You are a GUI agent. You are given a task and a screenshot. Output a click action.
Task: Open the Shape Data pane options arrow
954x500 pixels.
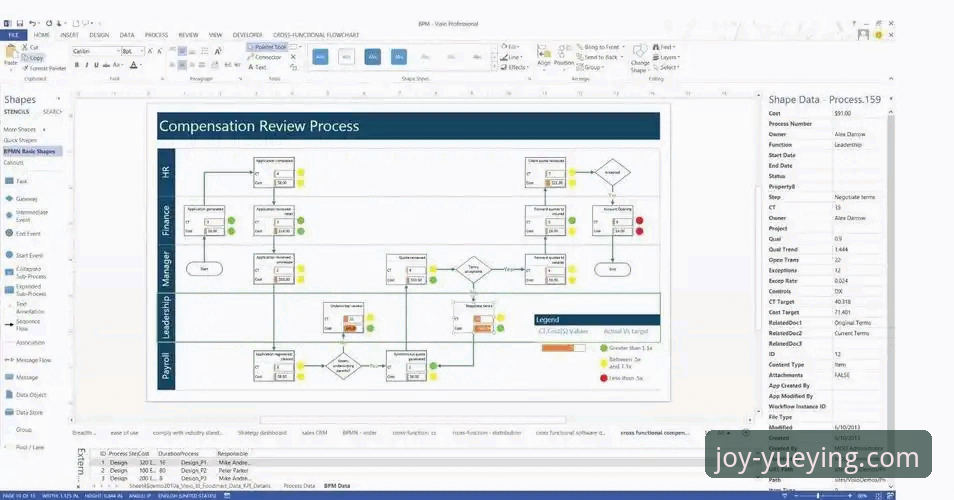(x=891, y=99)
